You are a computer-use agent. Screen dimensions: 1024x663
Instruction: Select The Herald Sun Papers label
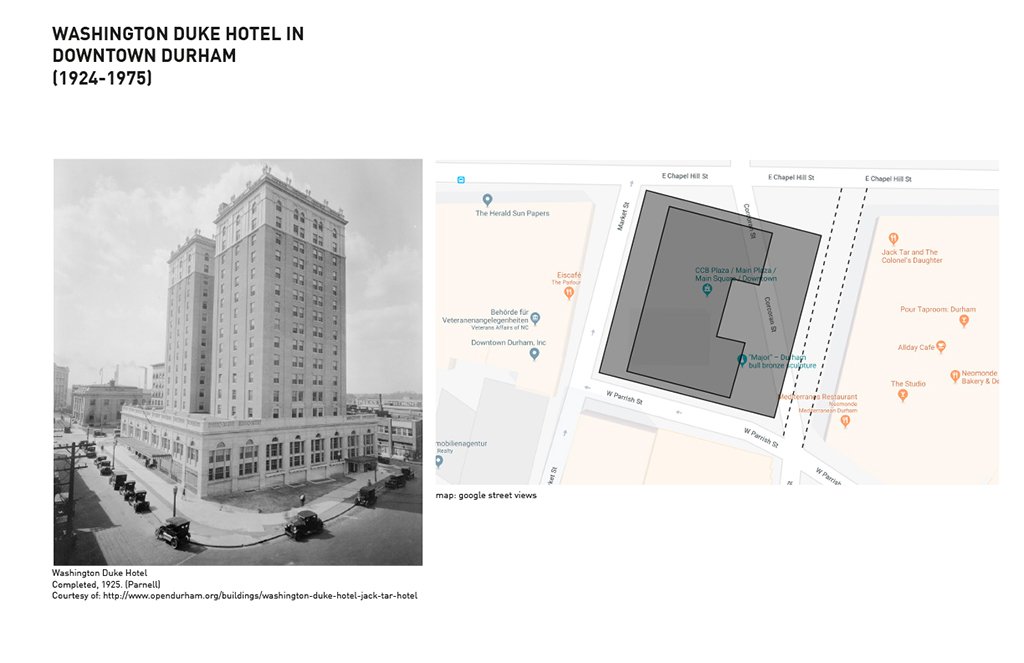point(512,213)
